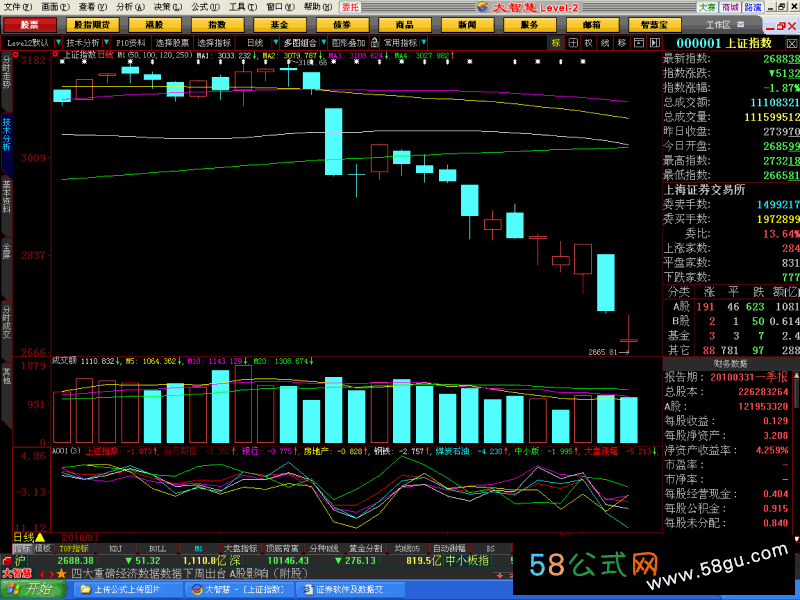Select the 新闻 category button
The image size is (800, 600).
point(467,24)
